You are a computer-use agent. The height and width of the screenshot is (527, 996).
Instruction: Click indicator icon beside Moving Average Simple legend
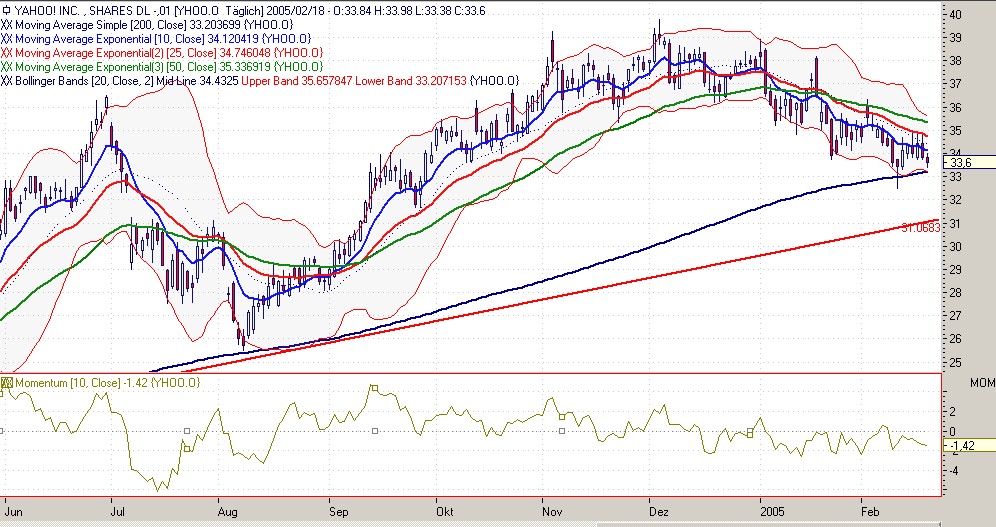point(7,25)
